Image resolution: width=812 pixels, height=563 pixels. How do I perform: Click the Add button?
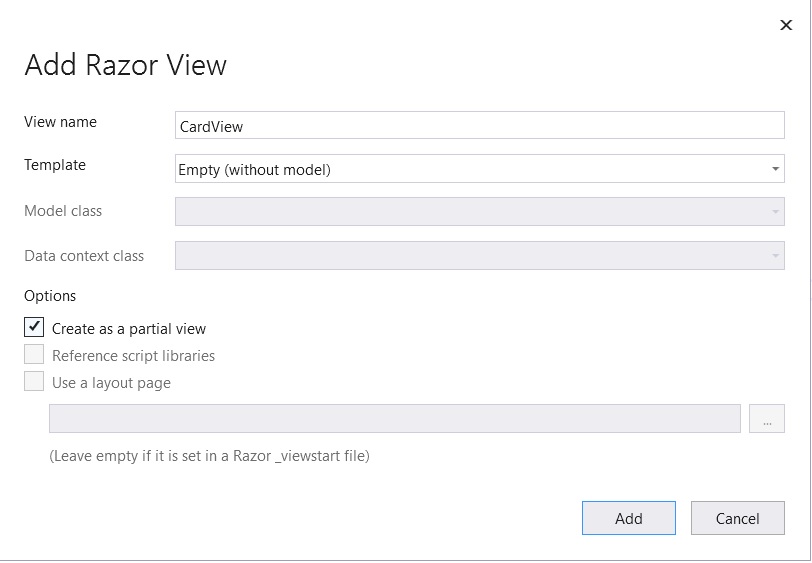click(629, 518)
